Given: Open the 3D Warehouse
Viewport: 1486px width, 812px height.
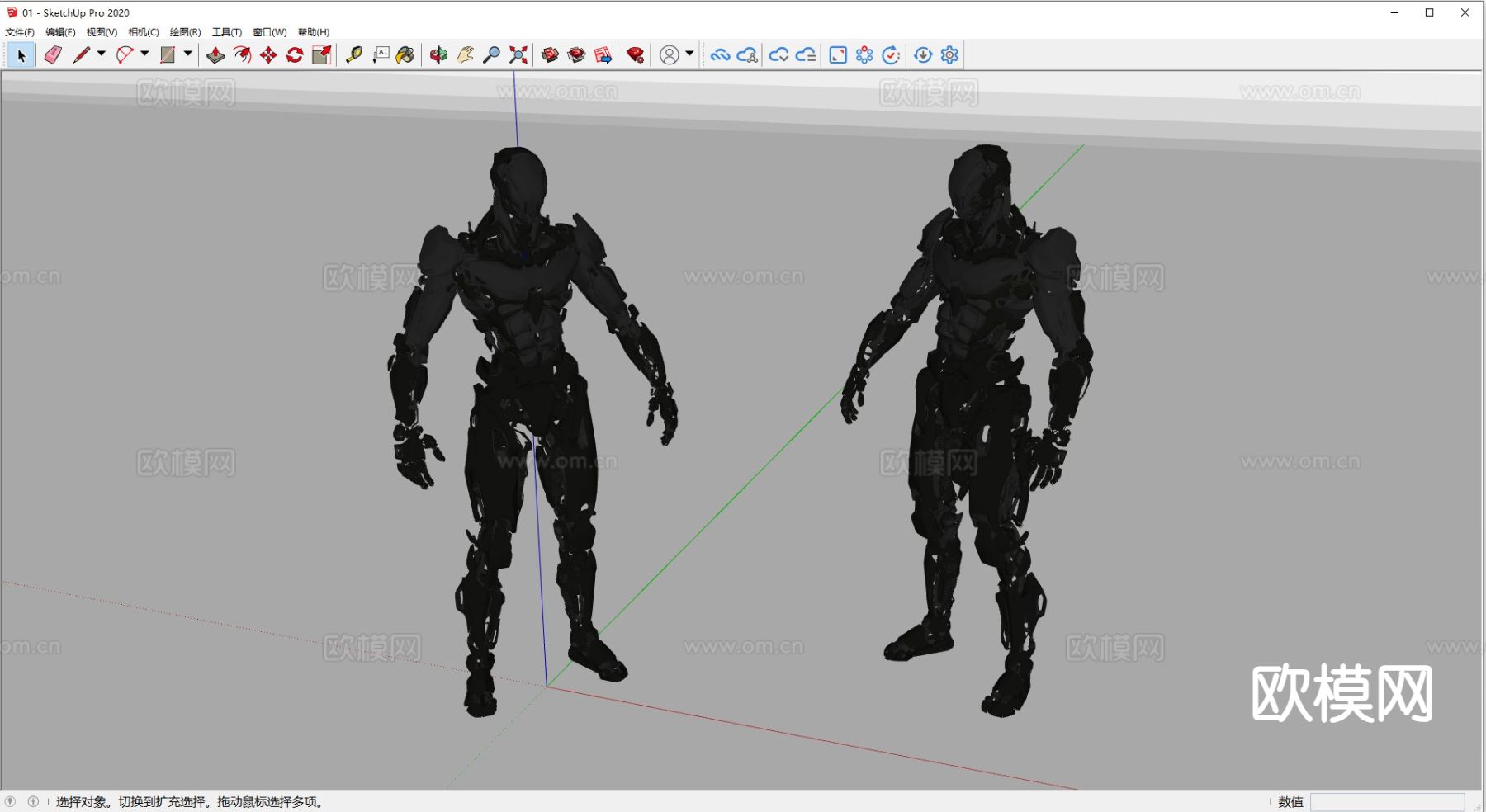Looking at the screenshot, I should click(550, 55).
